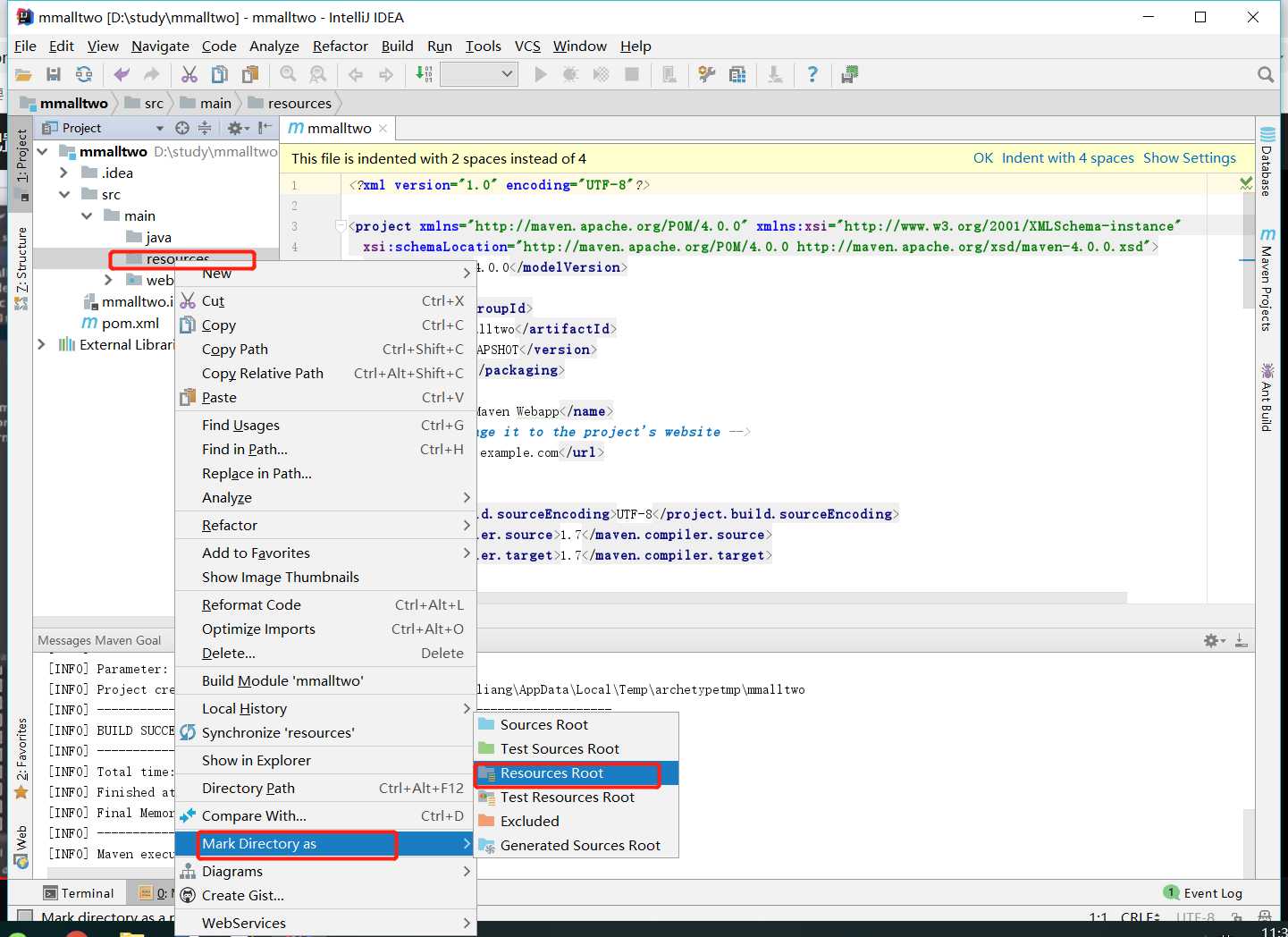
Task: Open Messages panel gear settings
Action: pos(1214,641)
